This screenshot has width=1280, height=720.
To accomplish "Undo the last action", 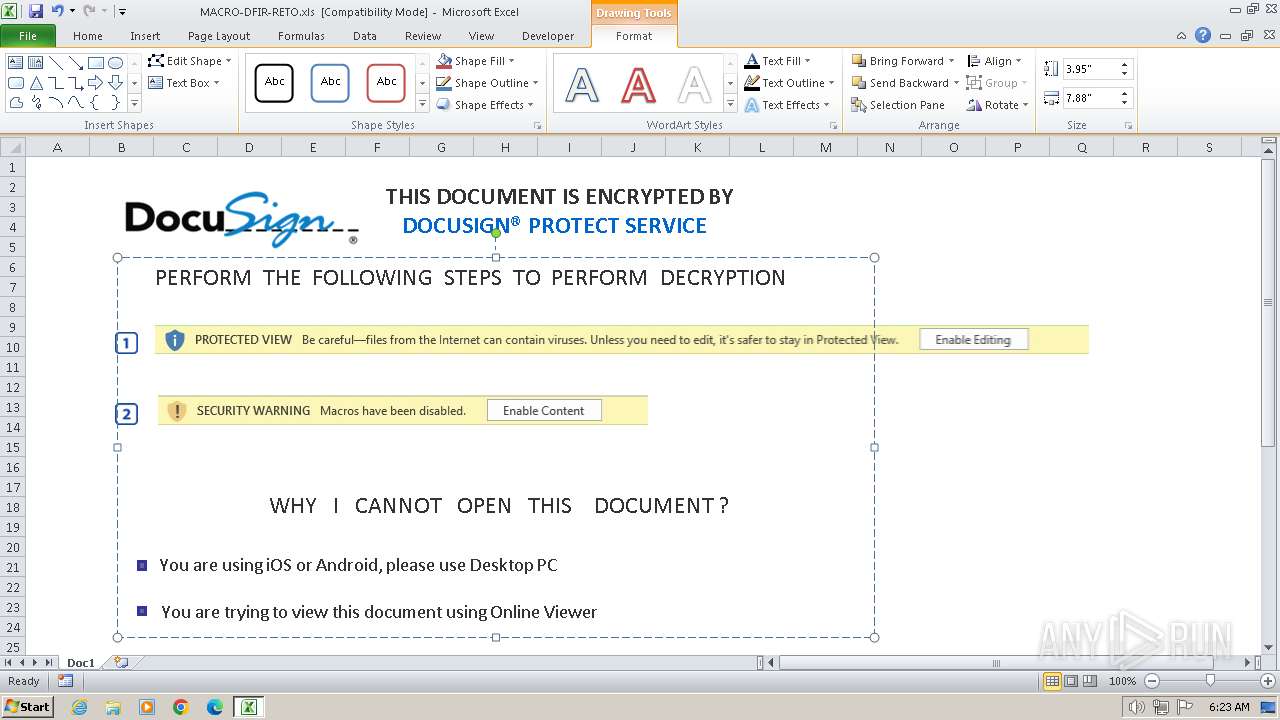I will 57,11.
